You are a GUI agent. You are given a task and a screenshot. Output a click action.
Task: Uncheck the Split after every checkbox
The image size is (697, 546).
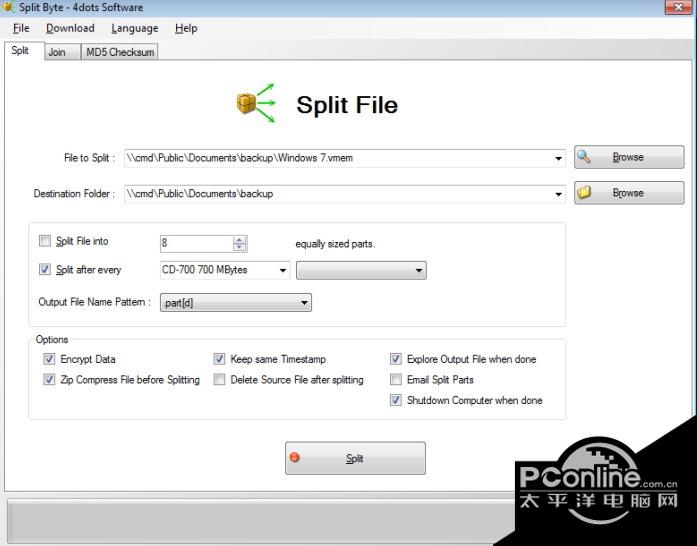click(x=45, y=269)
